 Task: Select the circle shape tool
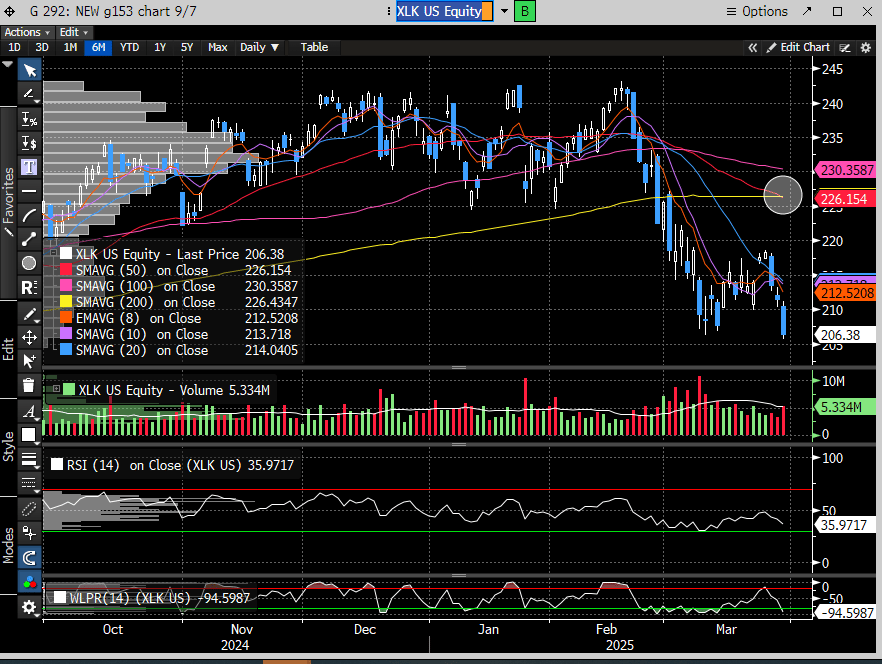click(x=29, y=263)
